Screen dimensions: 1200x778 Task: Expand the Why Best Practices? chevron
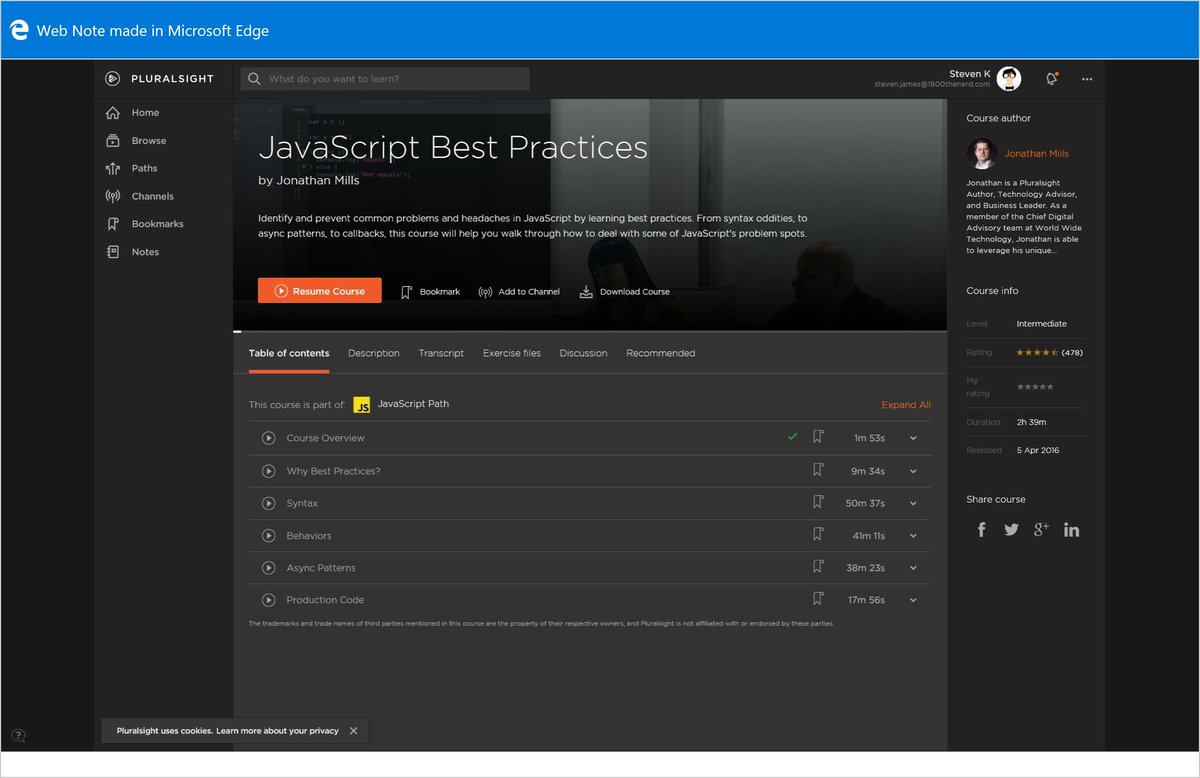click(x=913, y=471)
